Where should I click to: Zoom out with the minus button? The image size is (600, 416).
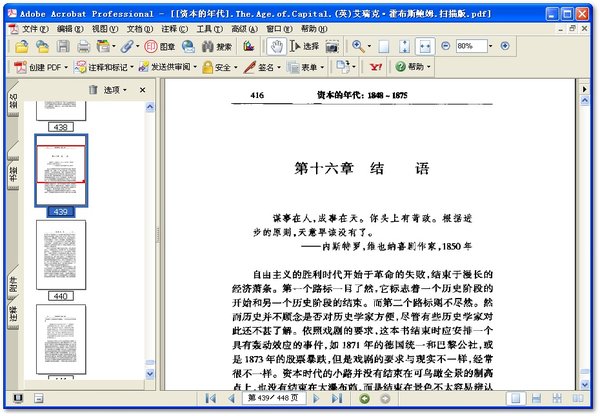[445, 46]
